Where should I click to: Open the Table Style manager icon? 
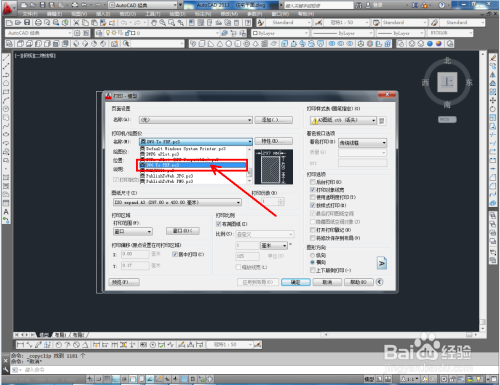[376, 23]
